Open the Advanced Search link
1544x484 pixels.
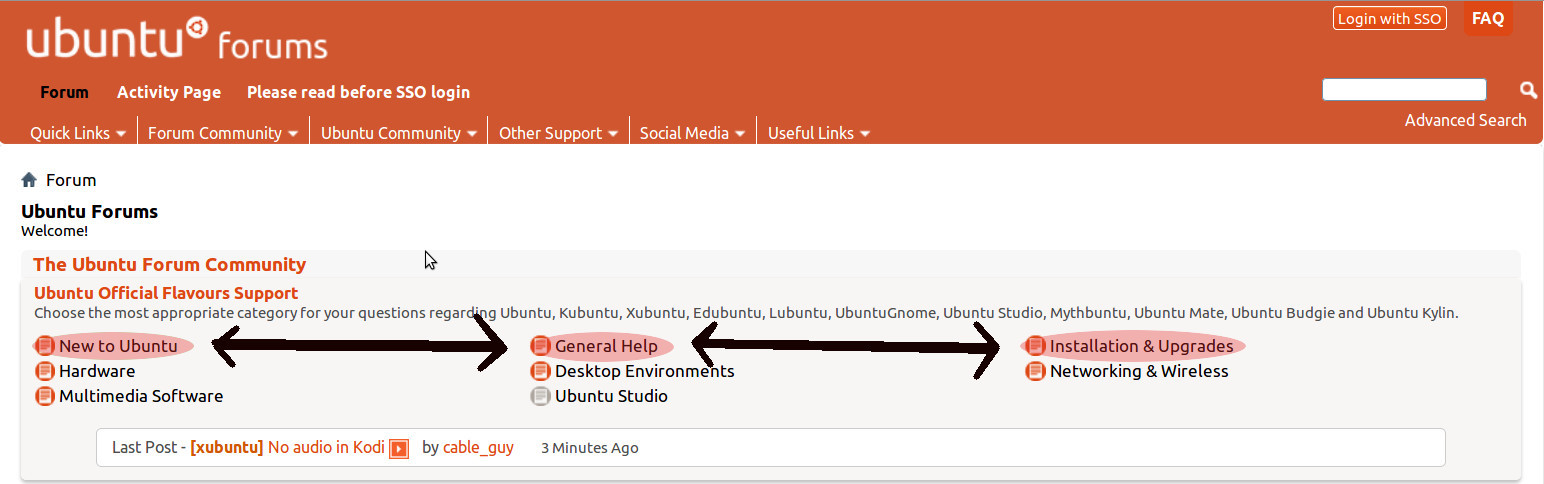tap(1466, 120)
